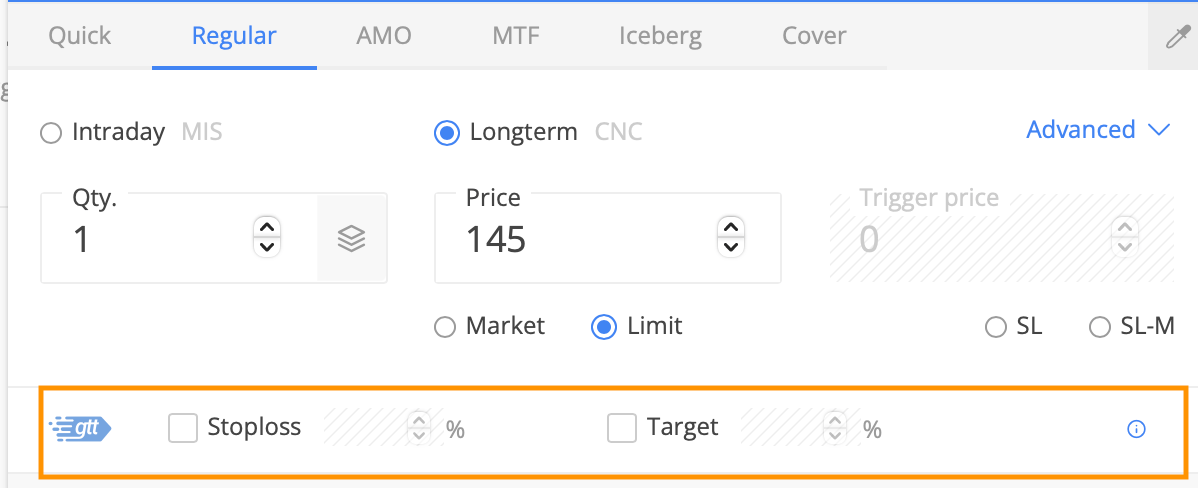
Task: Enable the Target checkbox
Action: click(622, 428)
